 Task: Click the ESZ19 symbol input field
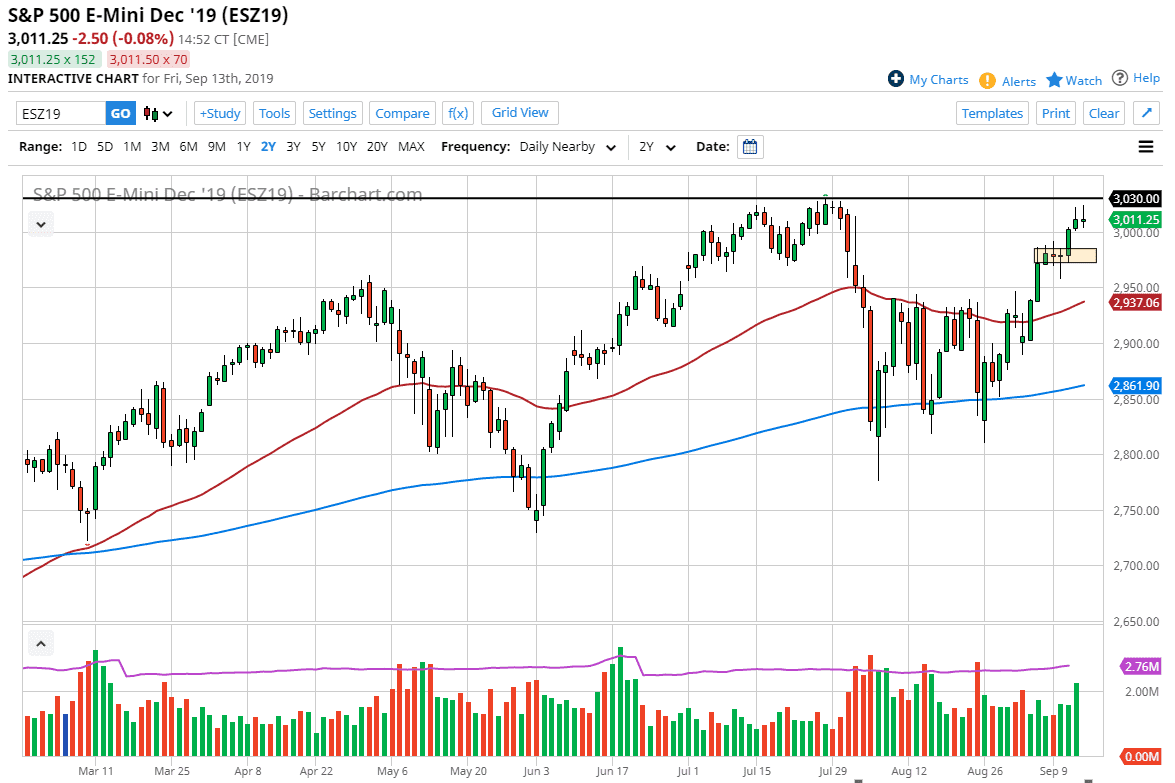pyautogui.click(x=61, y=113)
